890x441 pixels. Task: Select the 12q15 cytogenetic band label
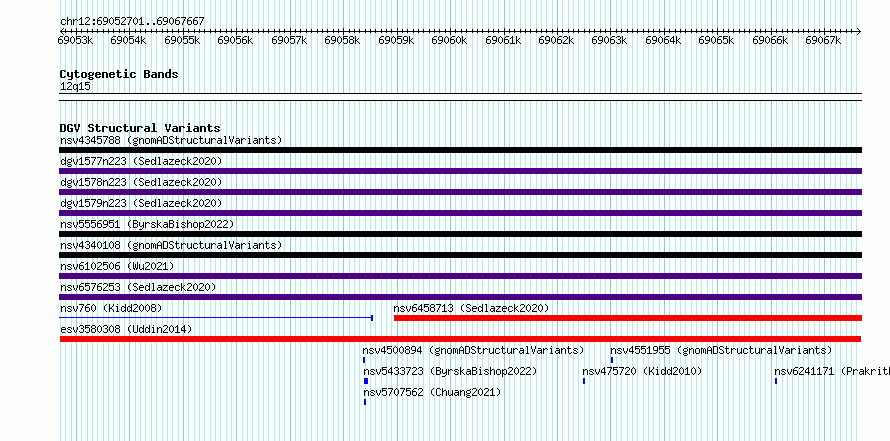coord(75,86)
